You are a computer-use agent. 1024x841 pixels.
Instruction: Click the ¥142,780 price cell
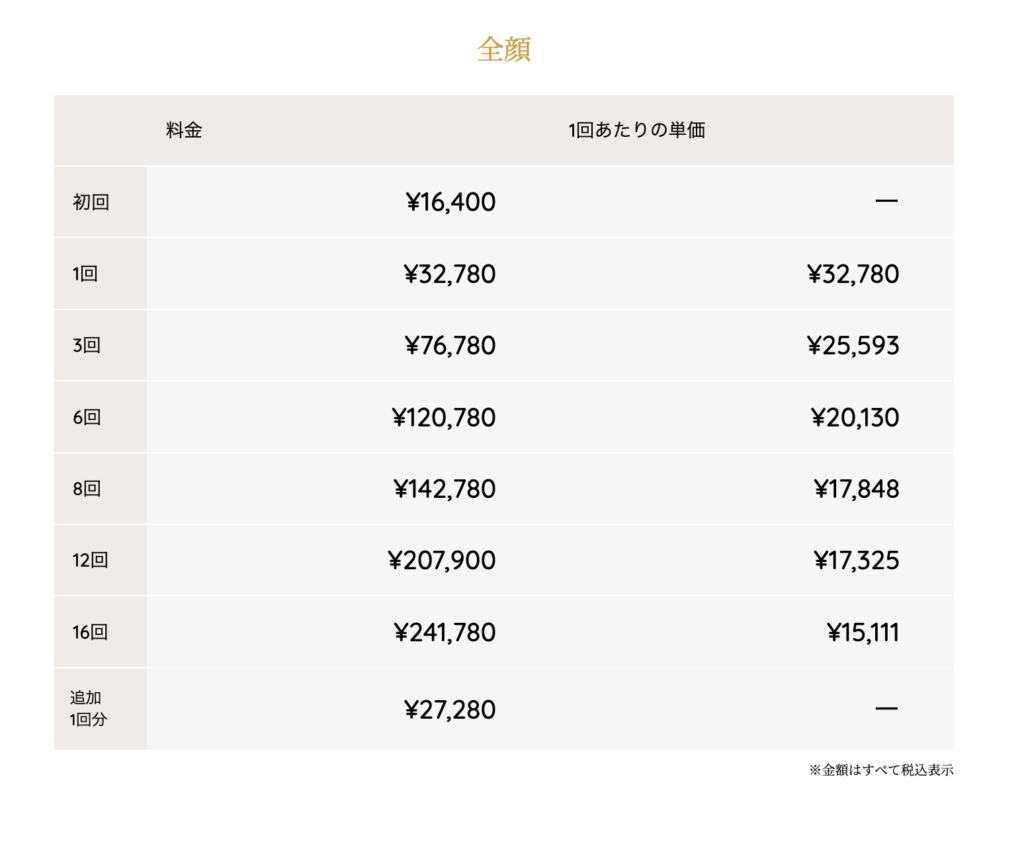[444, 489]
